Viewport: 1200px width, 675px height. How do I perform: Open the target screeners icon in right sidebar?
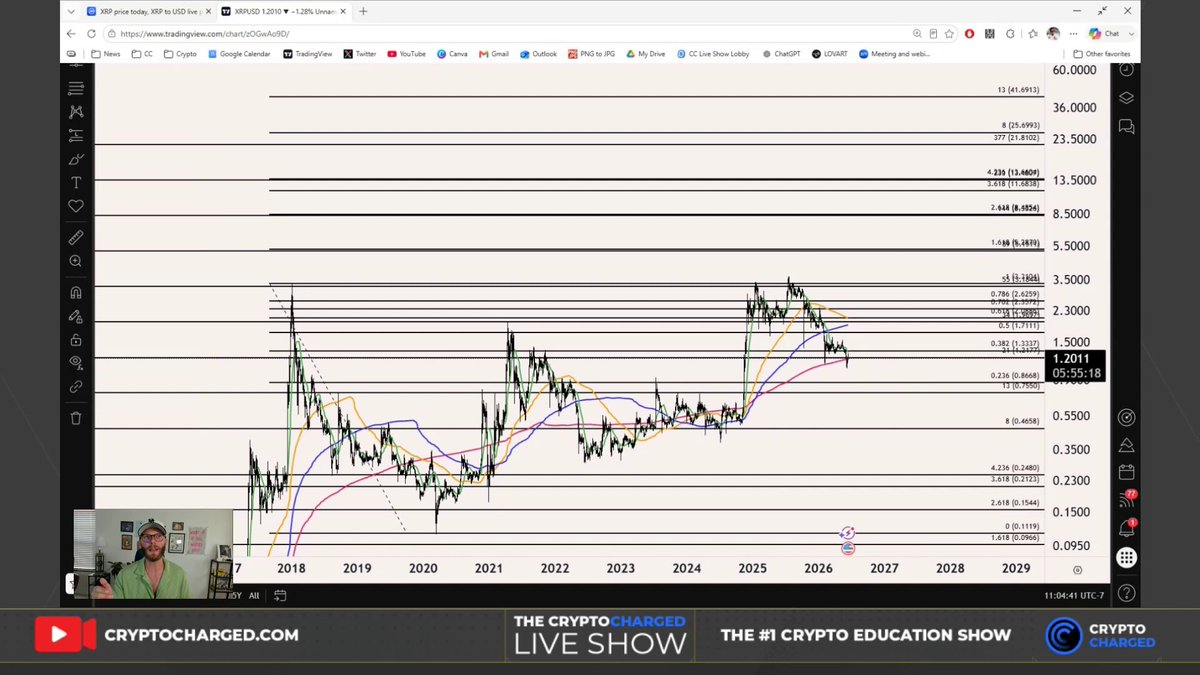(1127, 417)
